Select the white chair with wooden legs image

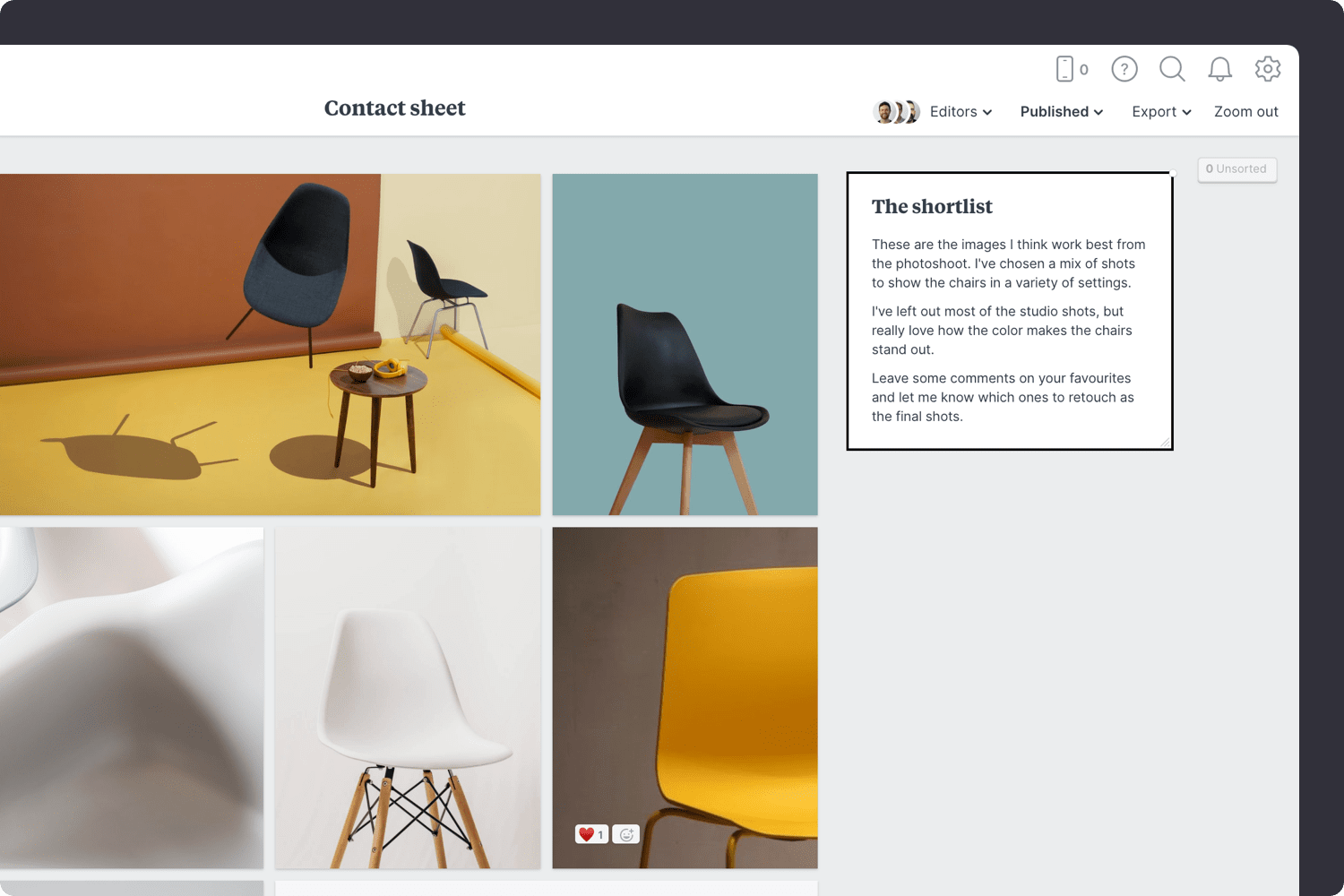tap(408, 697)
